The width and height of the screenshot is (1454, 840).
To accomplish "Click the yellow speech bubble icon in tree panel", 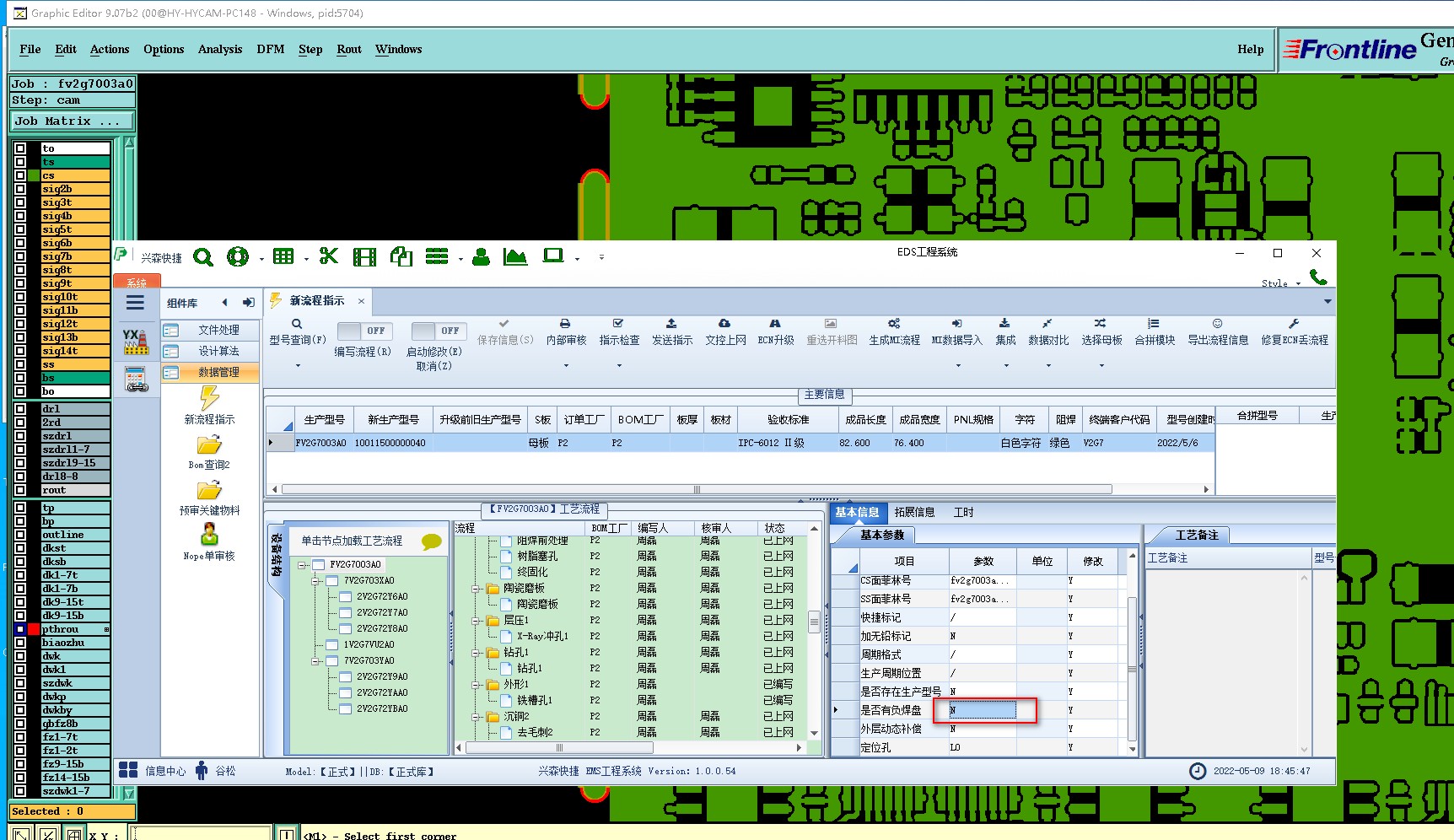I will tap(431, 541).
